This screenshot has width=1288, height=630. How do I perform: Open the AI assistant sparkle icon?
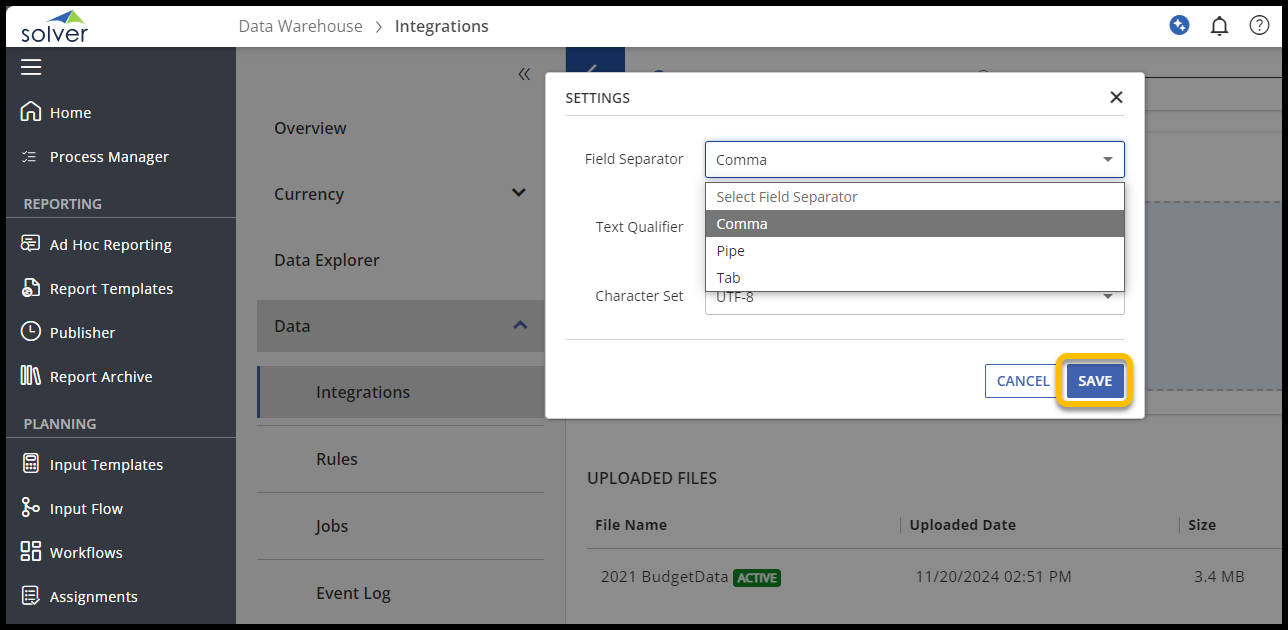point(1179,26)
